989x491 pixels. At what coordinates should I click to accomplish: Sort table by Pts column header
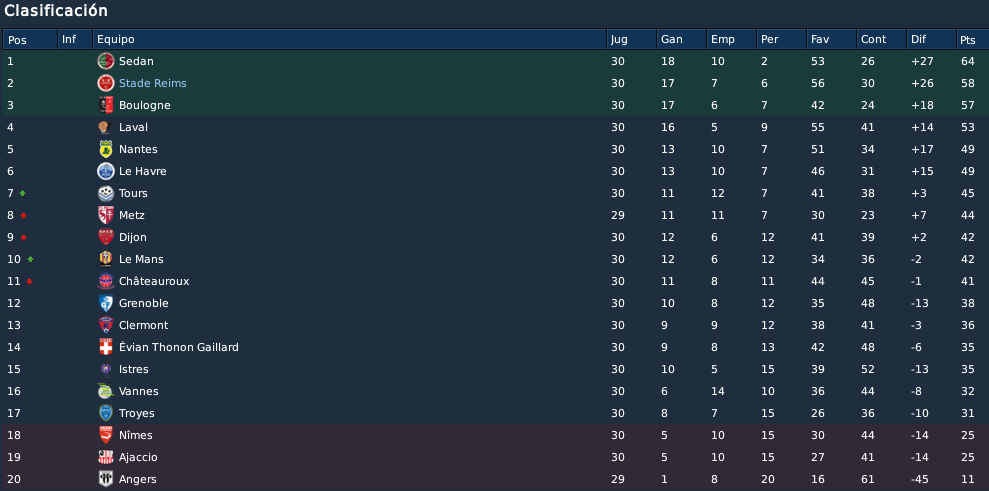click(972, 39)
